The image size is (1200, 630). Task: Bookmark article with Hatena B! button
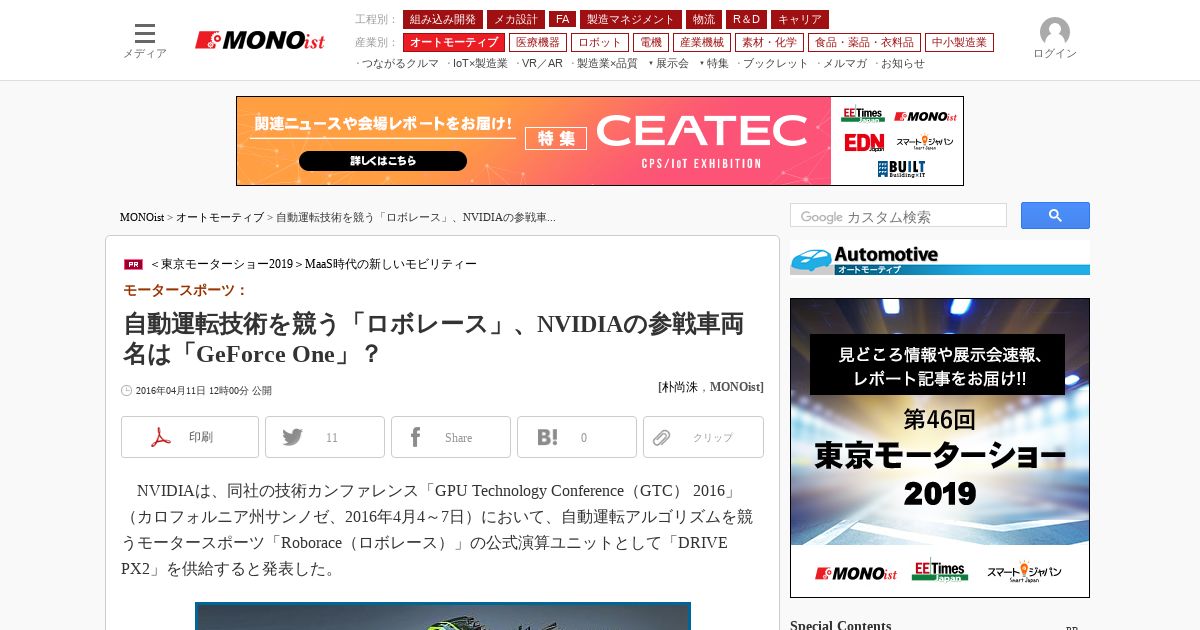click(577, 437)
